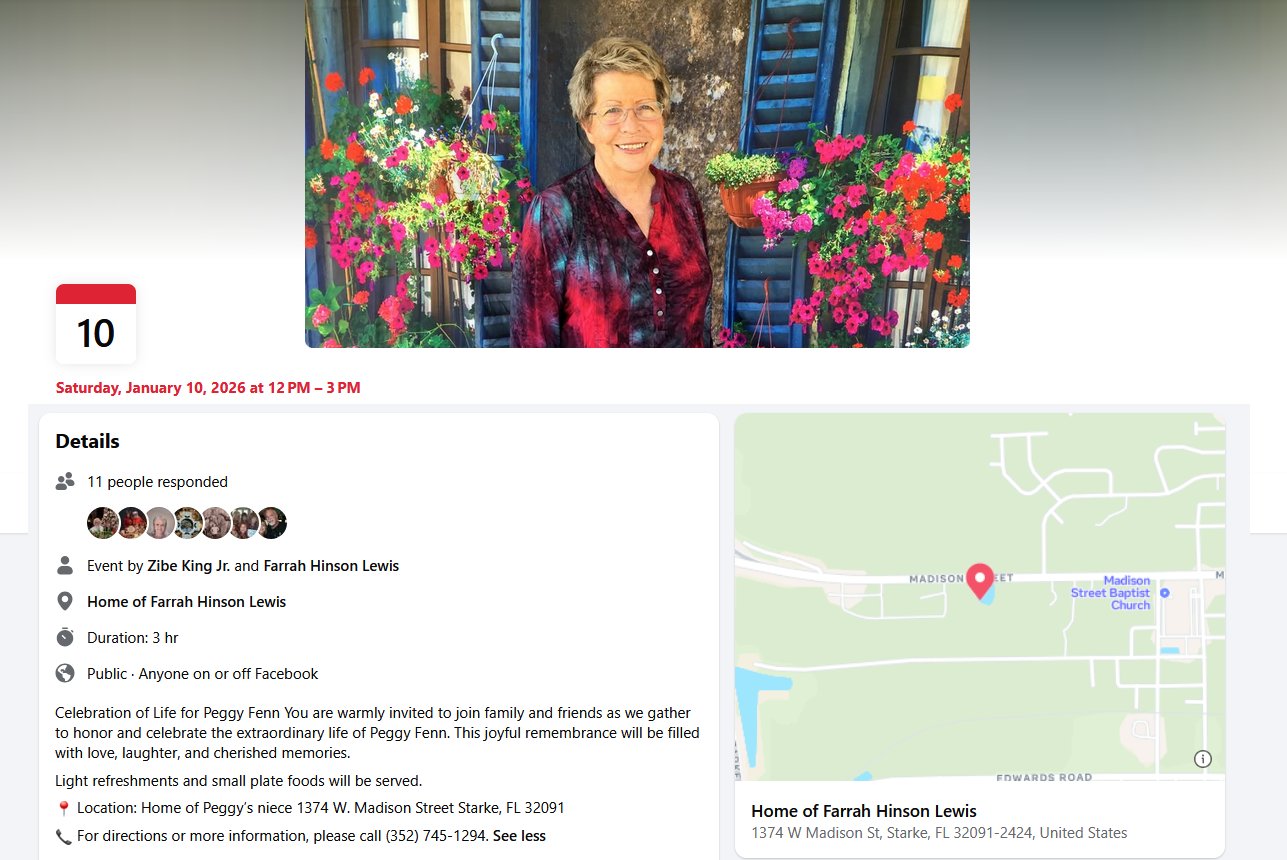This screenshot has width=1287, height=860.
Task: Open the 11 people responded list
Action: pos(157,482)
